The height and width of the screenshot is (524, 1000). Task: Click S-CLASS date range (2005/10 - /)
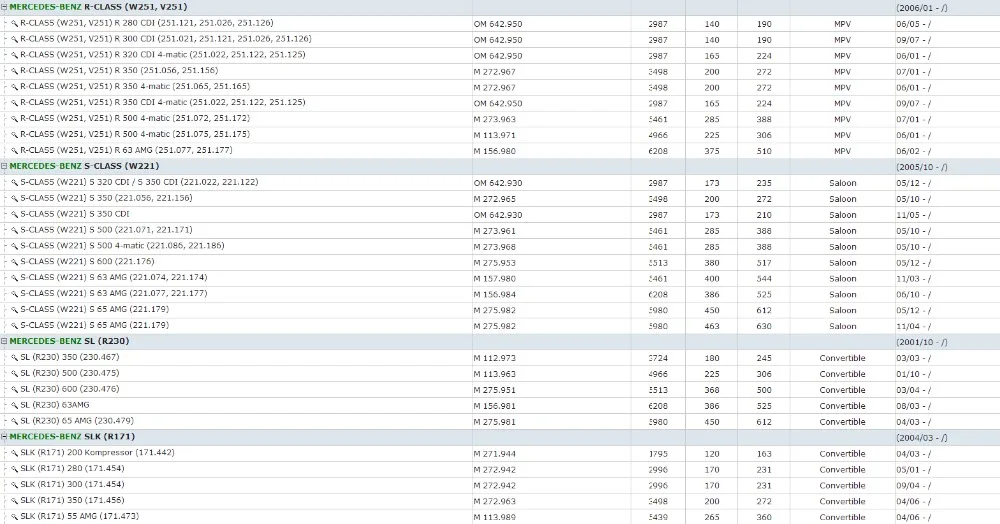922,167
